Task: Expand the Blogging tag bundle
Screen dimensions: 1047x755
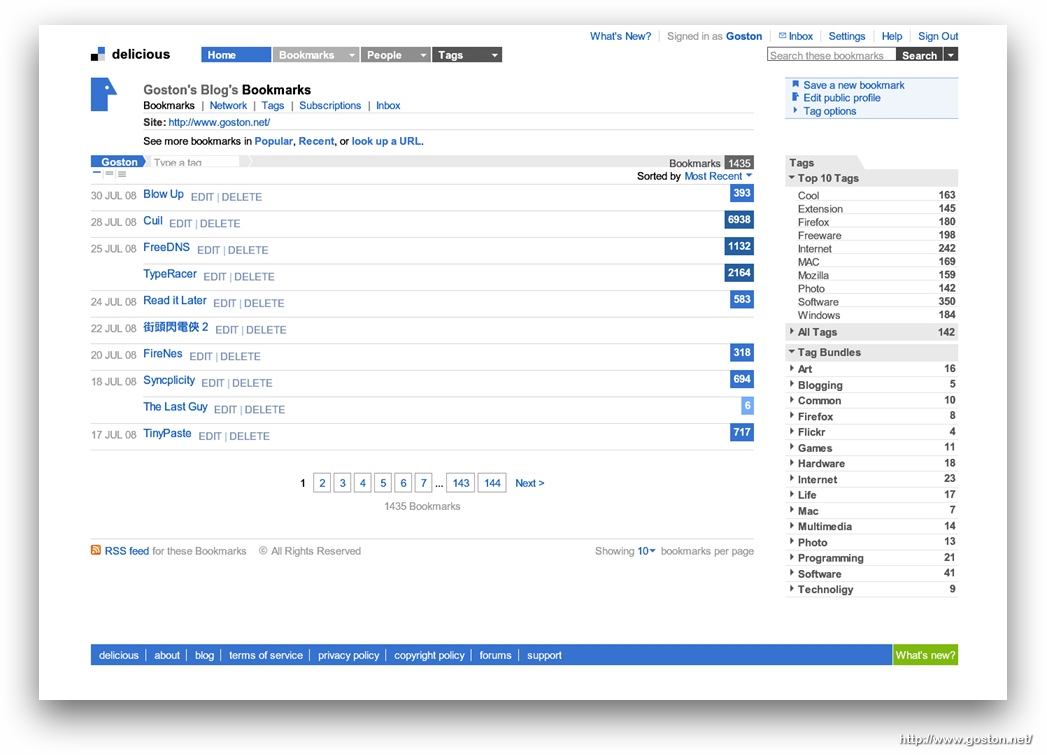Action: pos(792,384)
